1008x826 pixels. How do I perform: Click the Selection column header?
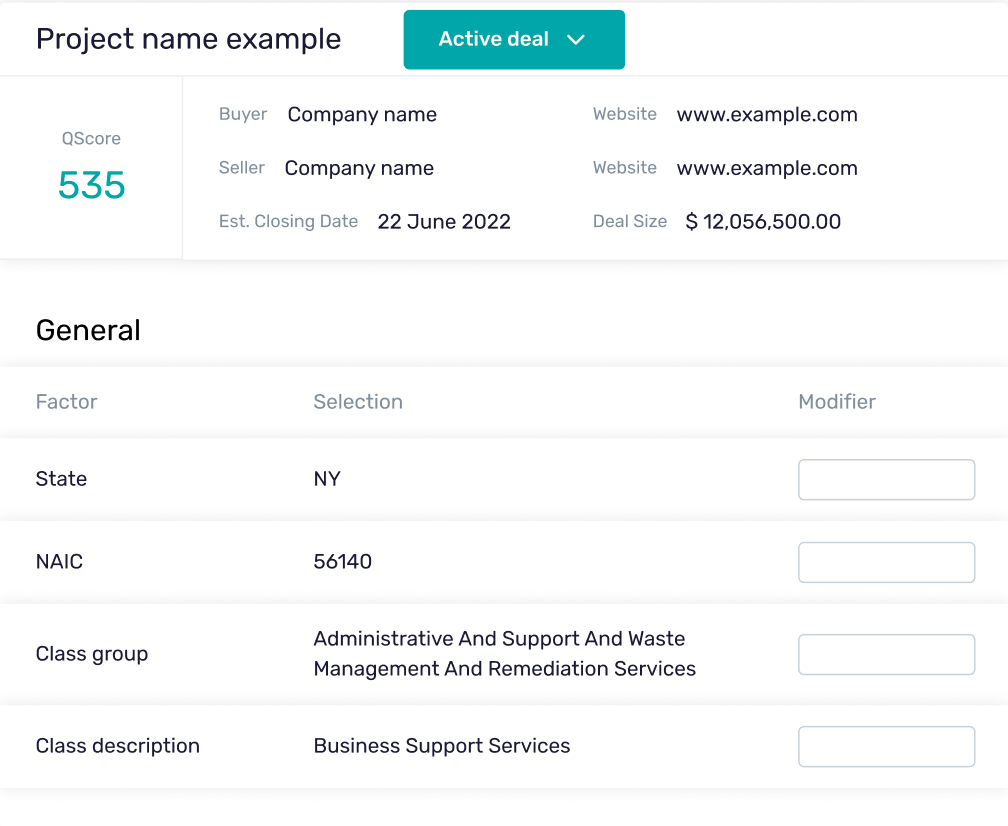click(358, 401)
